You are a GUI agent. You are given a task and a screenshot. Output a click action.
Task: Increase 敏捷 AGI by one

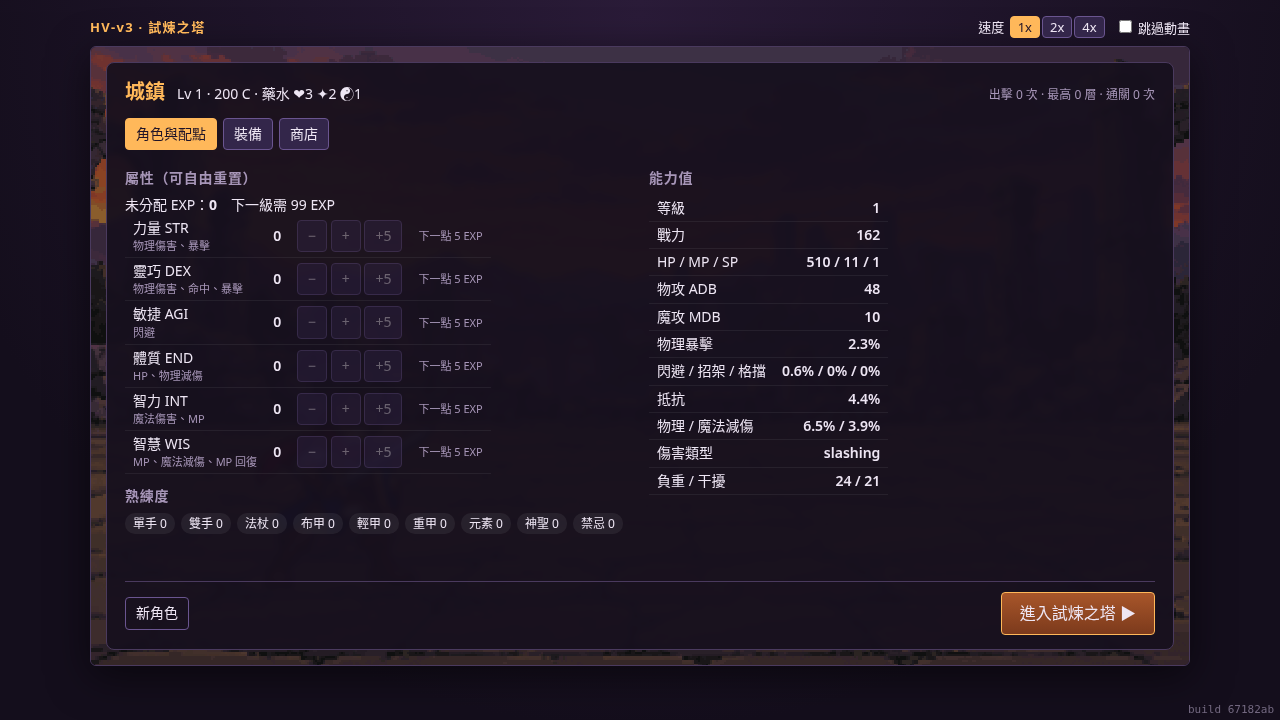pyautogui.click(x=346, y=322)
